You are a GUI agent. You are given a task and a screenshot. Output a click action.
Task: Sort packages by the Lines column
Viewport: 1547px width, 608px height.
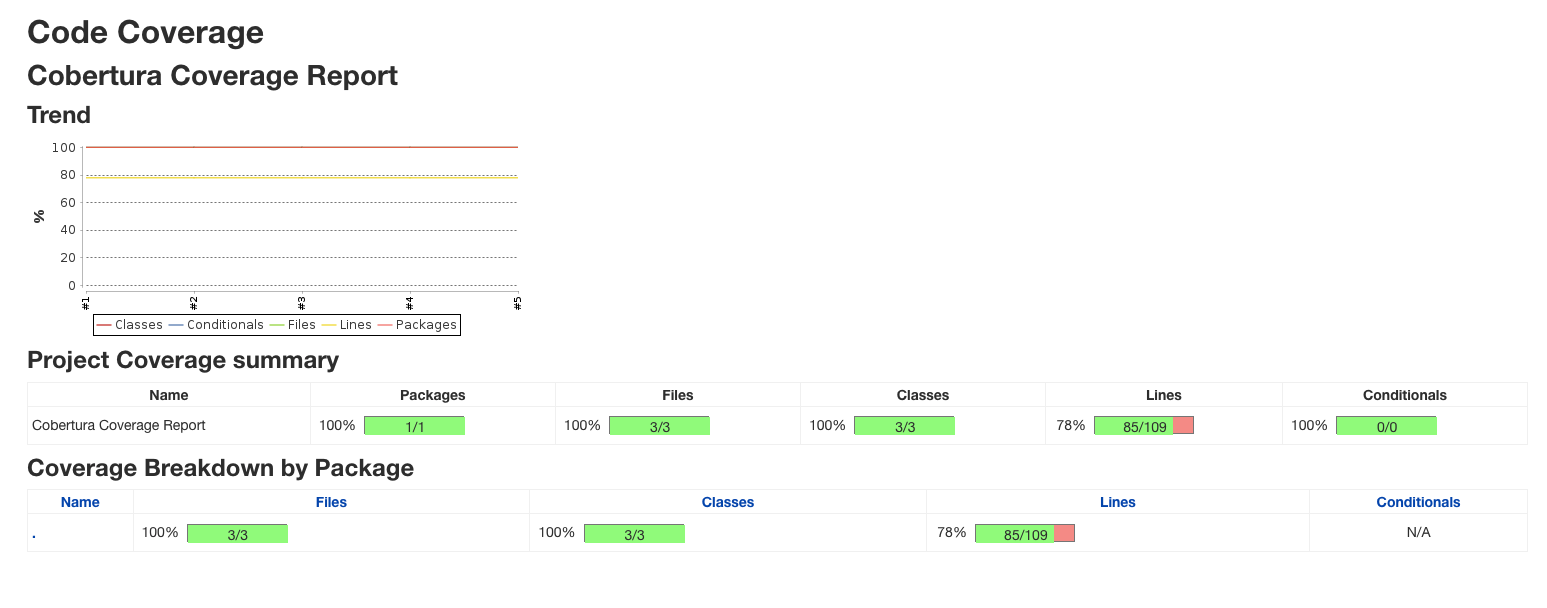click(x=1118, y=501)
